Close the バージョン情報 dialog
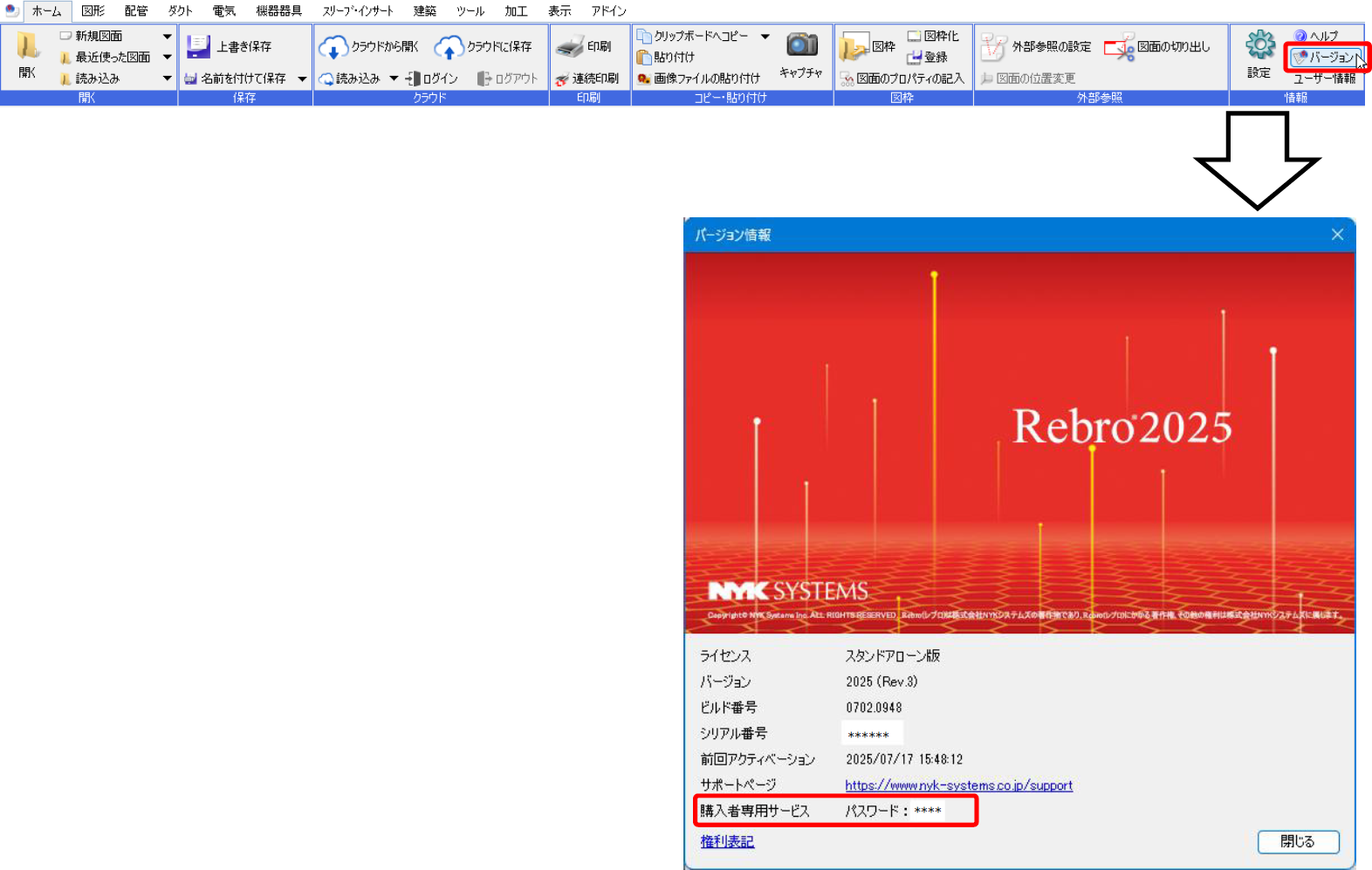The height and width of the screenshot is (870, 1372). tap(1337, 235)
